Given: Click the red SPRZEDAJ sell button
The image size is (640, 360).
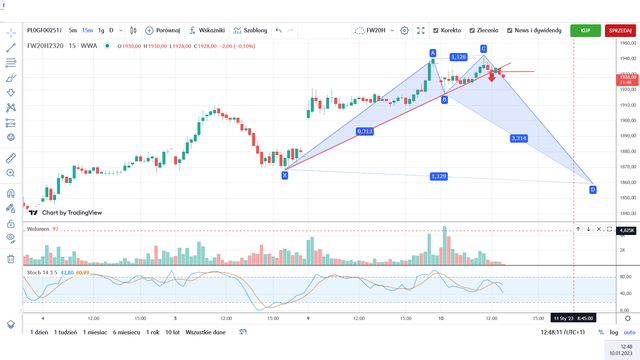Looking at the screenshot, I should tap(620, 31).
